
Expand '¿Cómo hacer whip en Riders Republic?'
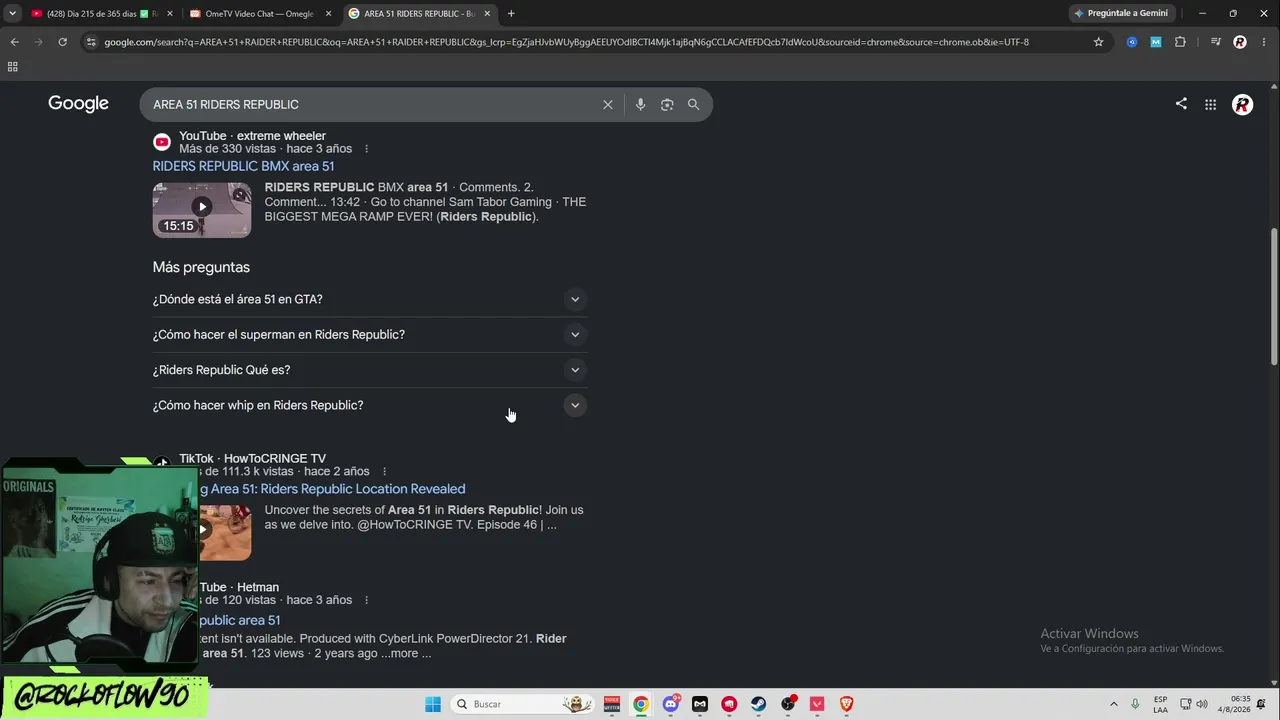pyautogui.click(x=370, y=405)
